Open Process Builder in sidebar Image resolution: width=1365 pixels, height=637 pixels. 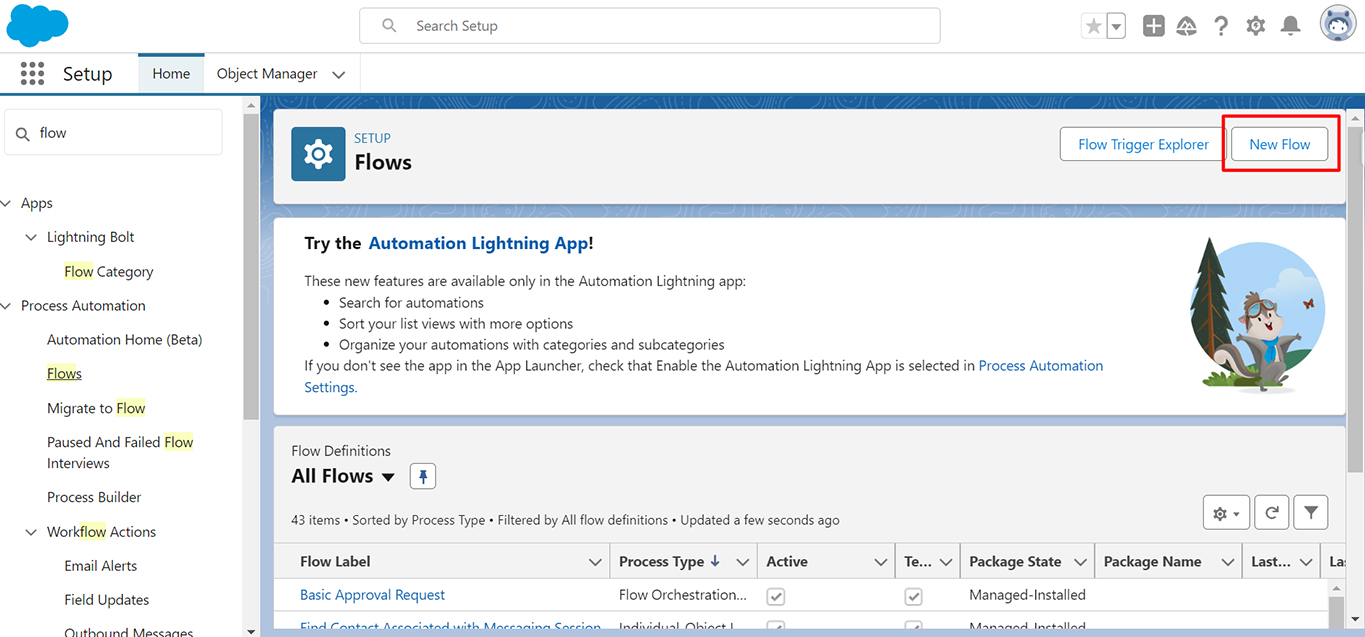pyautogui.click(x=94, y=497)
